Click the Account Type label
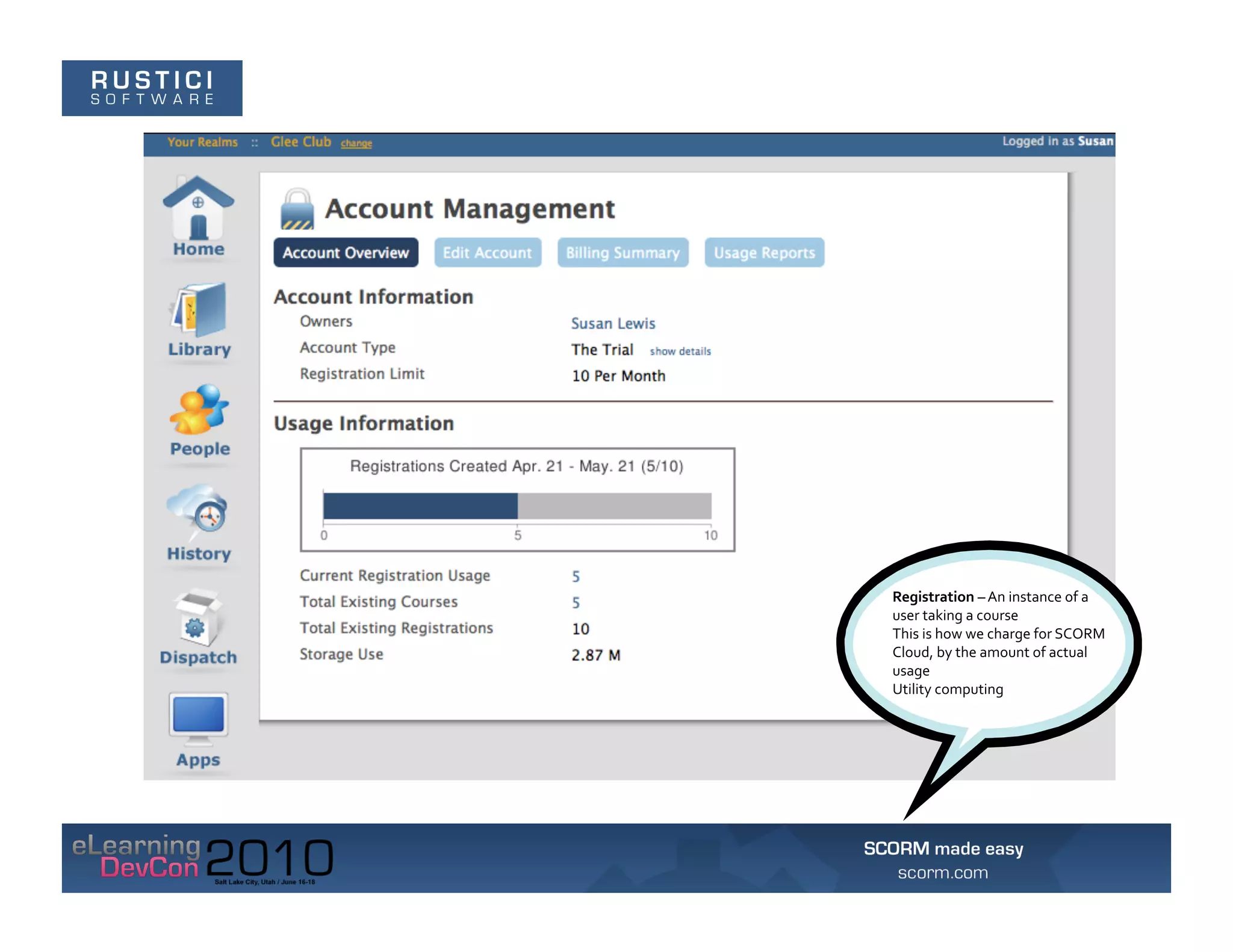Image resolution: width=1233 pixels, height=952 pixels. point(347,348)
